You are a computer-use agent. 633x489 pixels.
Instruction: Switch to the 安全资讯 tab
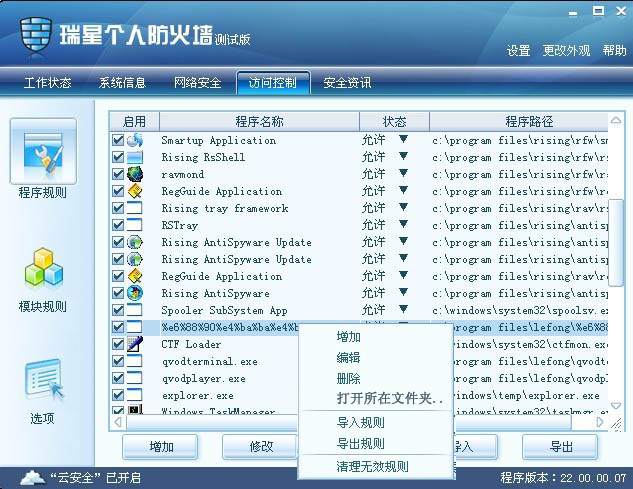click(347, 83)
